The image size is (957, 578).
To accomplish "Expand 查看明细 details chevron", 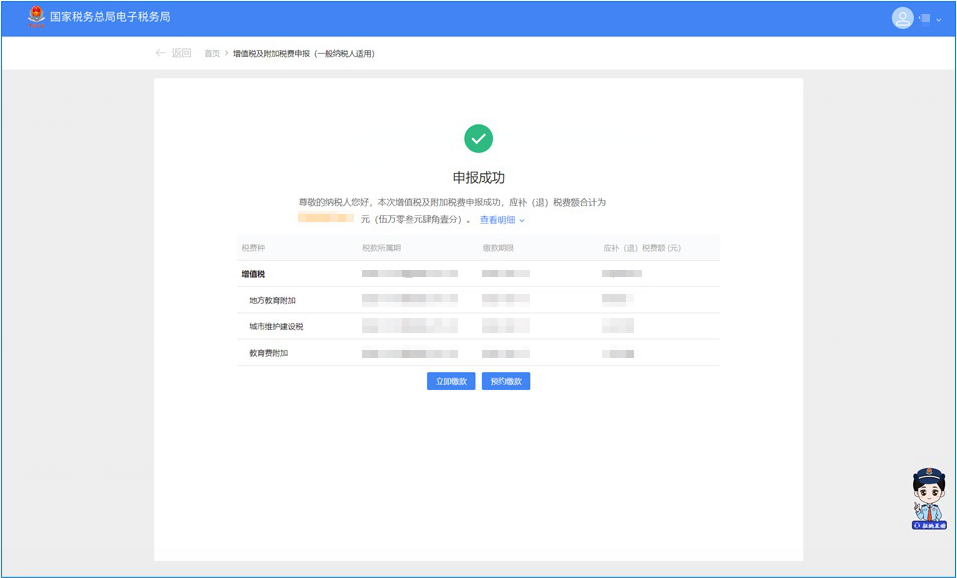I will 522,220.
